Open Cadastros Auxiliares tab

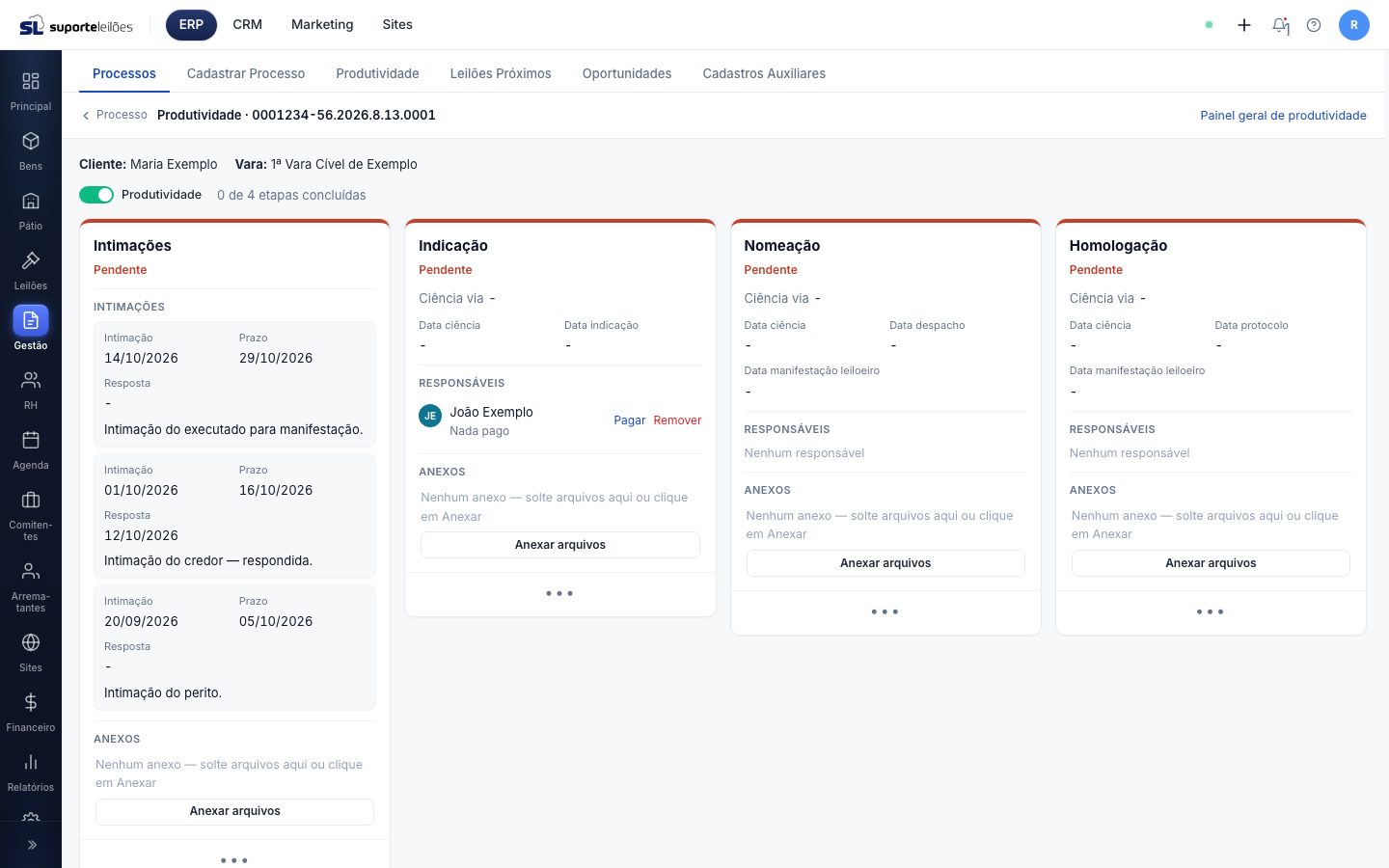[x=764, y=73]
